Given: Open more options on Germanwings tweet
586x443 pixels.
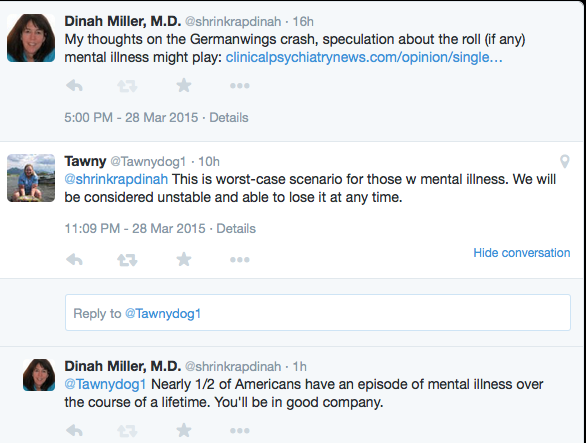Looking at the screenshot, I should click(240, 86).
